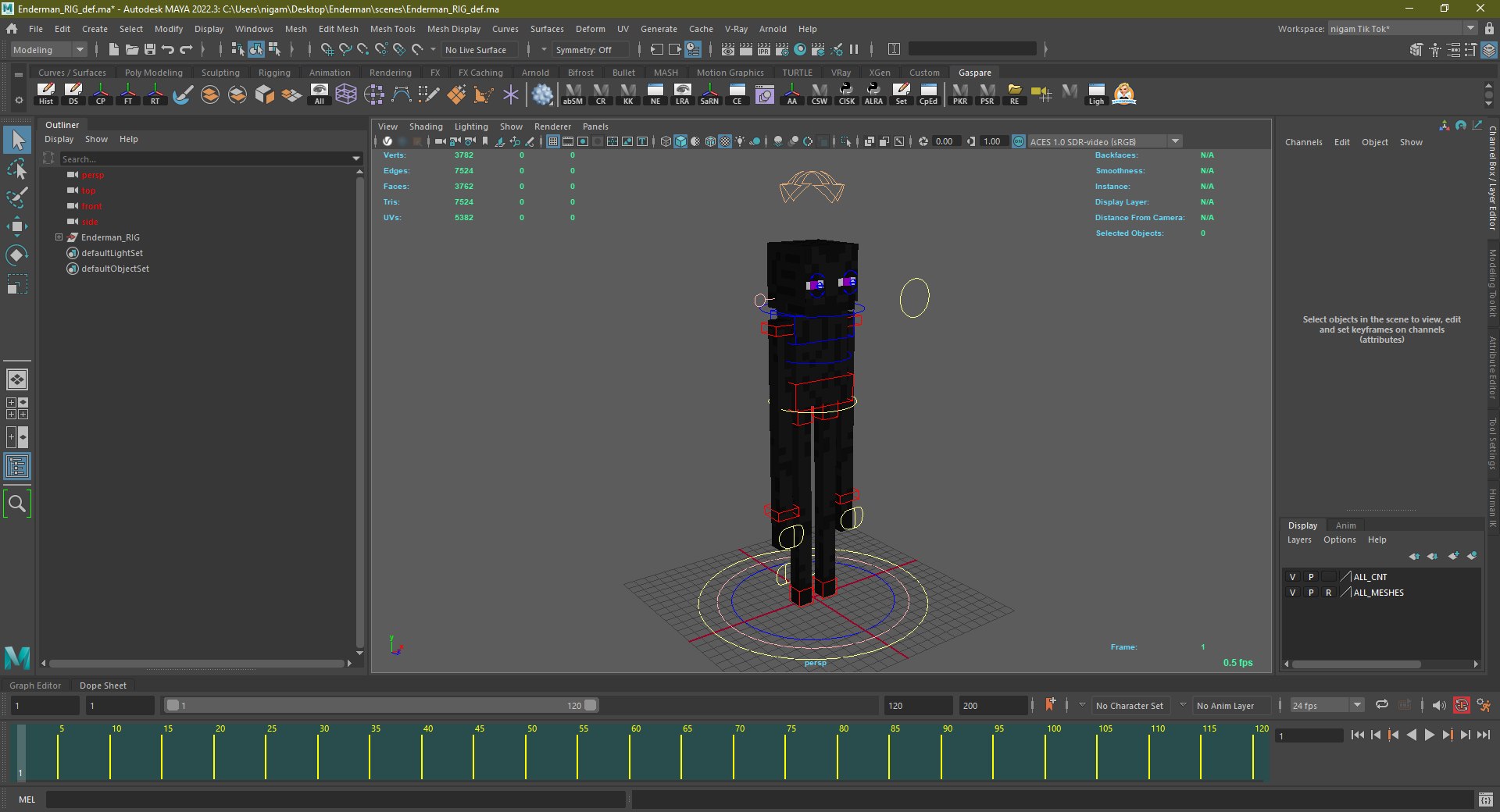Click the time slider at frame 60
The height and width of the screenshot is (812, 1500).
[x=630, y=753]
